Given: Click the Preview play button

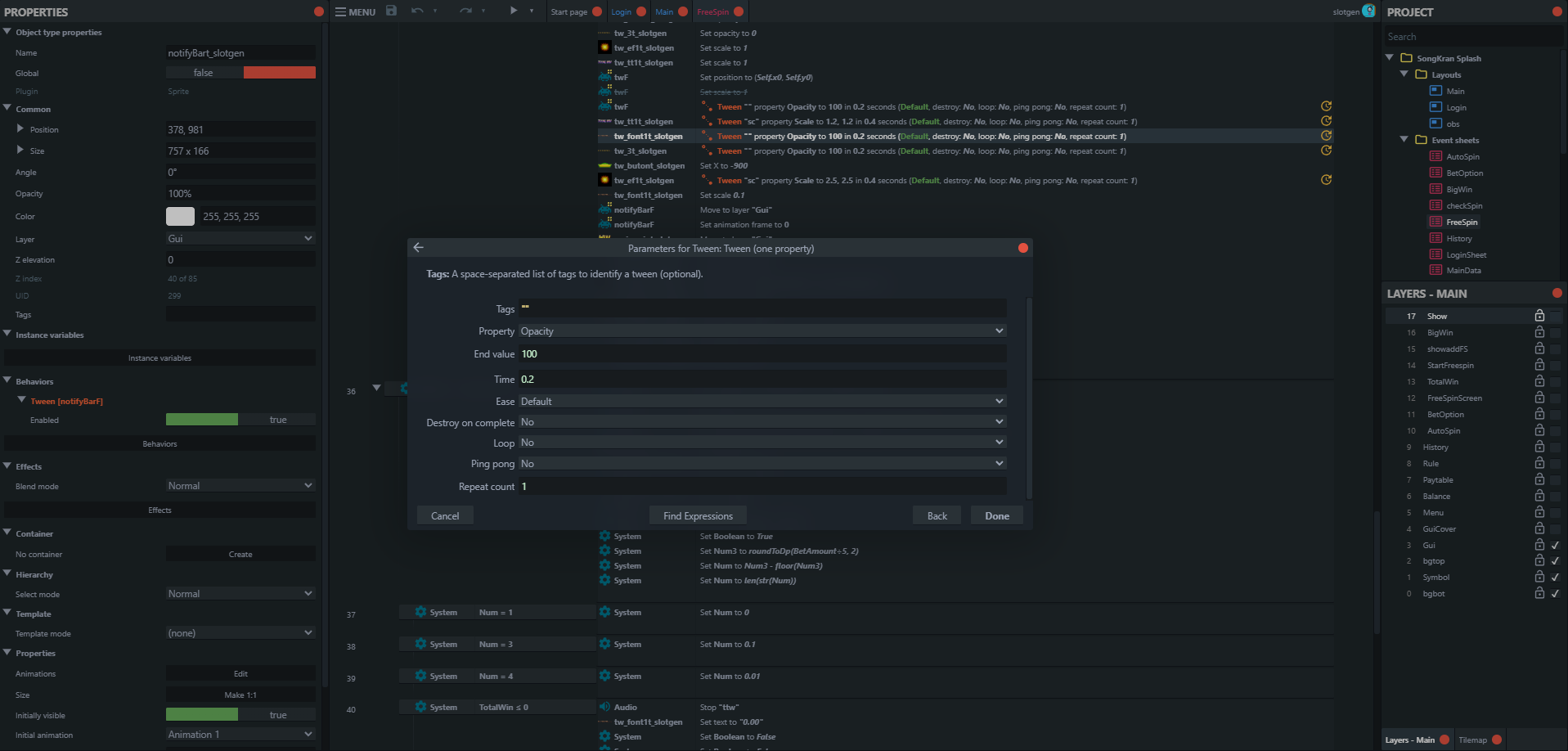Looking at the screenshot, I should tap(514, 11).
